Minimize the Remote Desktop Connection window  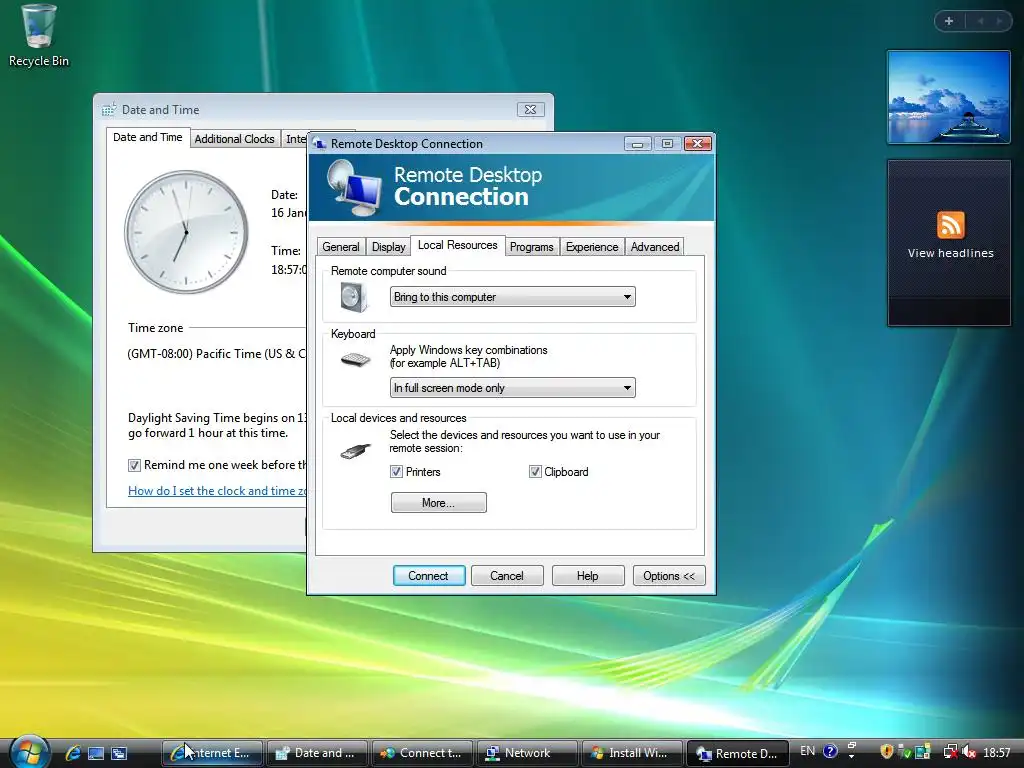pos(637,144)
